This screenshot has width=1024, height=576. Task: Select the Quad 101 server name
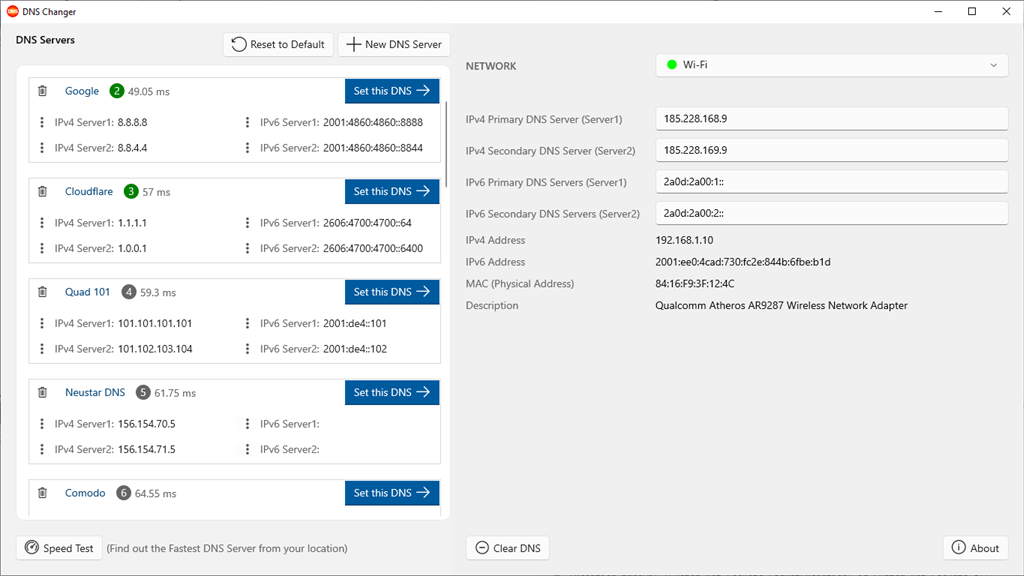point(88,292)
